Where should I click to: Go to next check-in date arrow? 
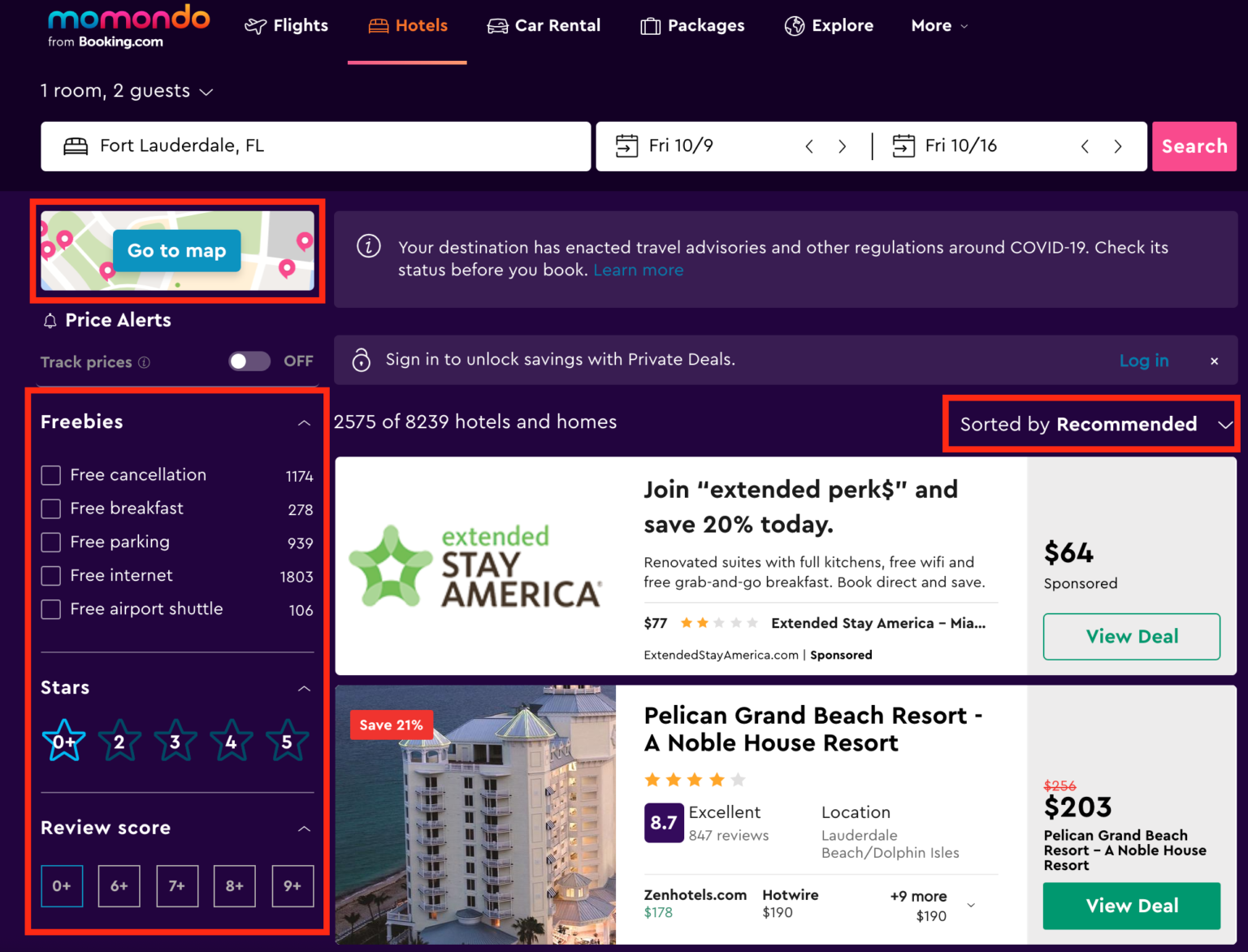tap(842, 146)
